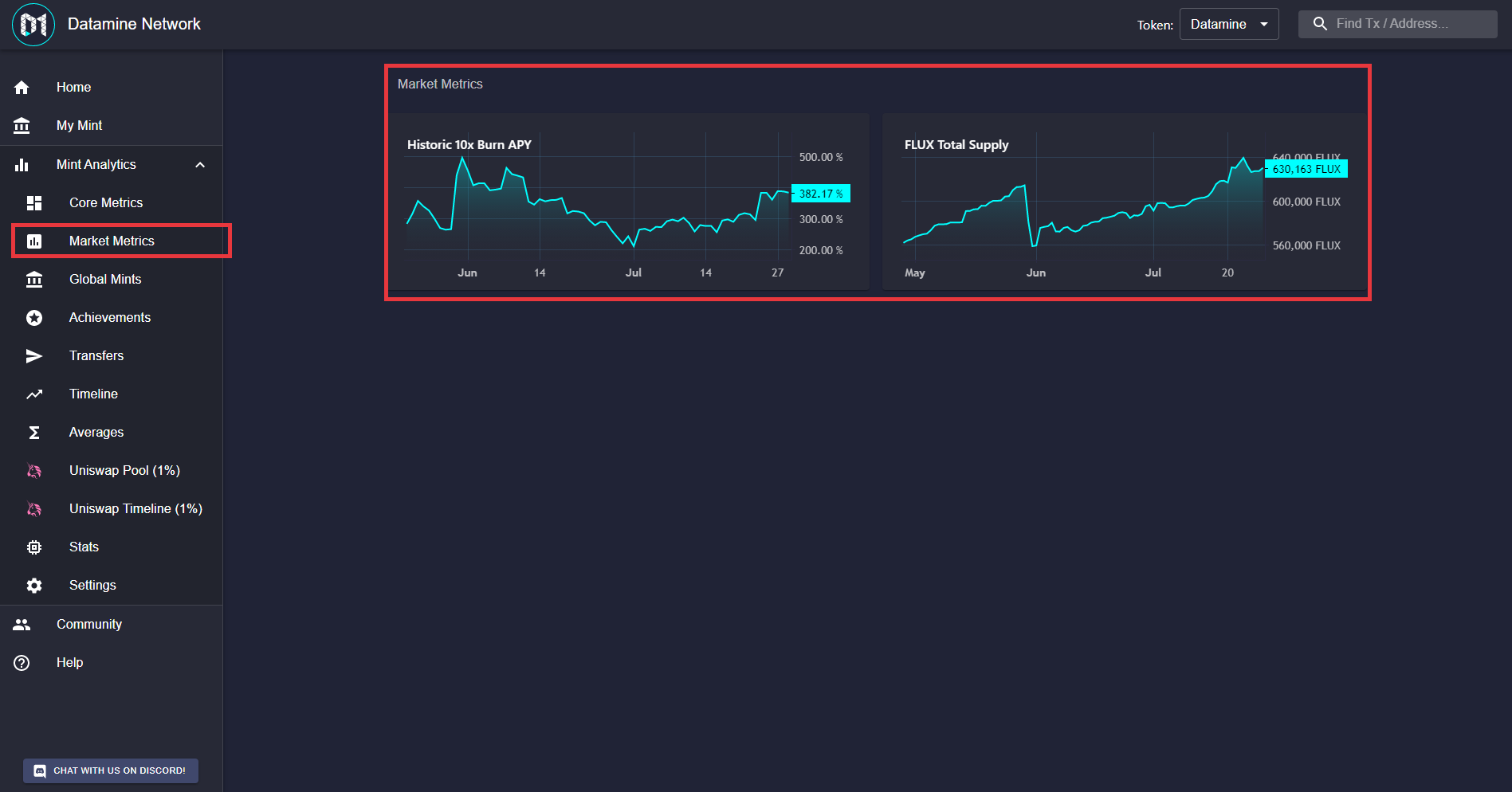
Task: Click the Help question mark icon
Action: click(22, 663)
